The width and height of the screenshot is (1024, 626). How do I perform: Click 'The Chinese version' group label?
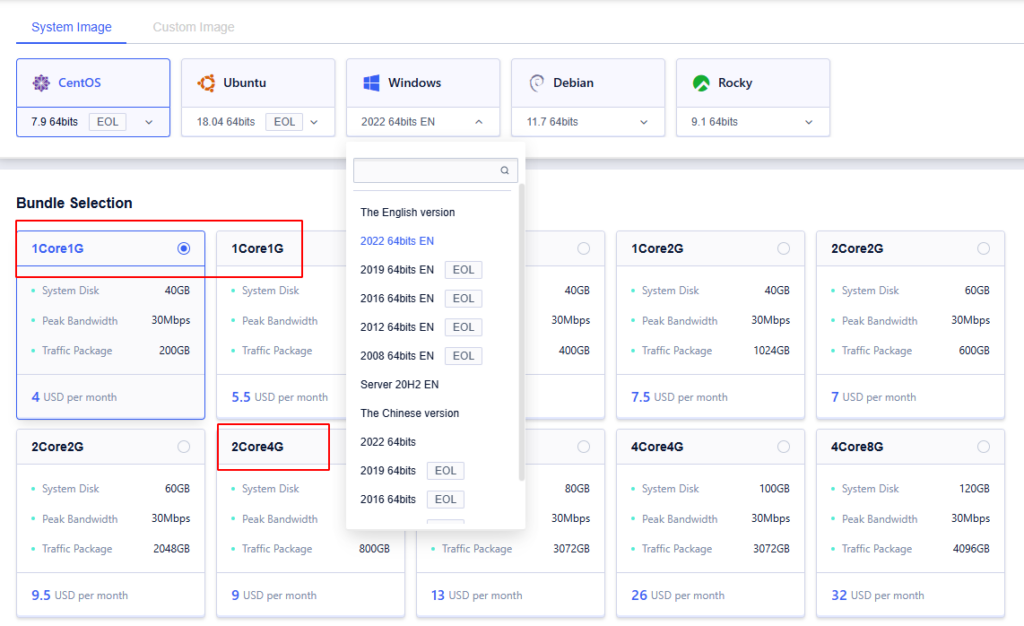[409, 413]
